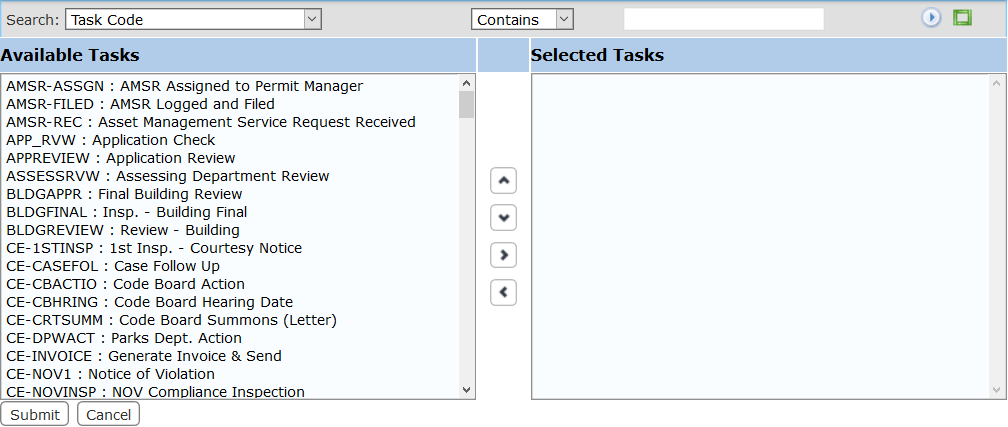Image resolution: width=1008 pixels, height=427 pixels.
Task: Click the search text input box
Action: click(x=723, y=19)
